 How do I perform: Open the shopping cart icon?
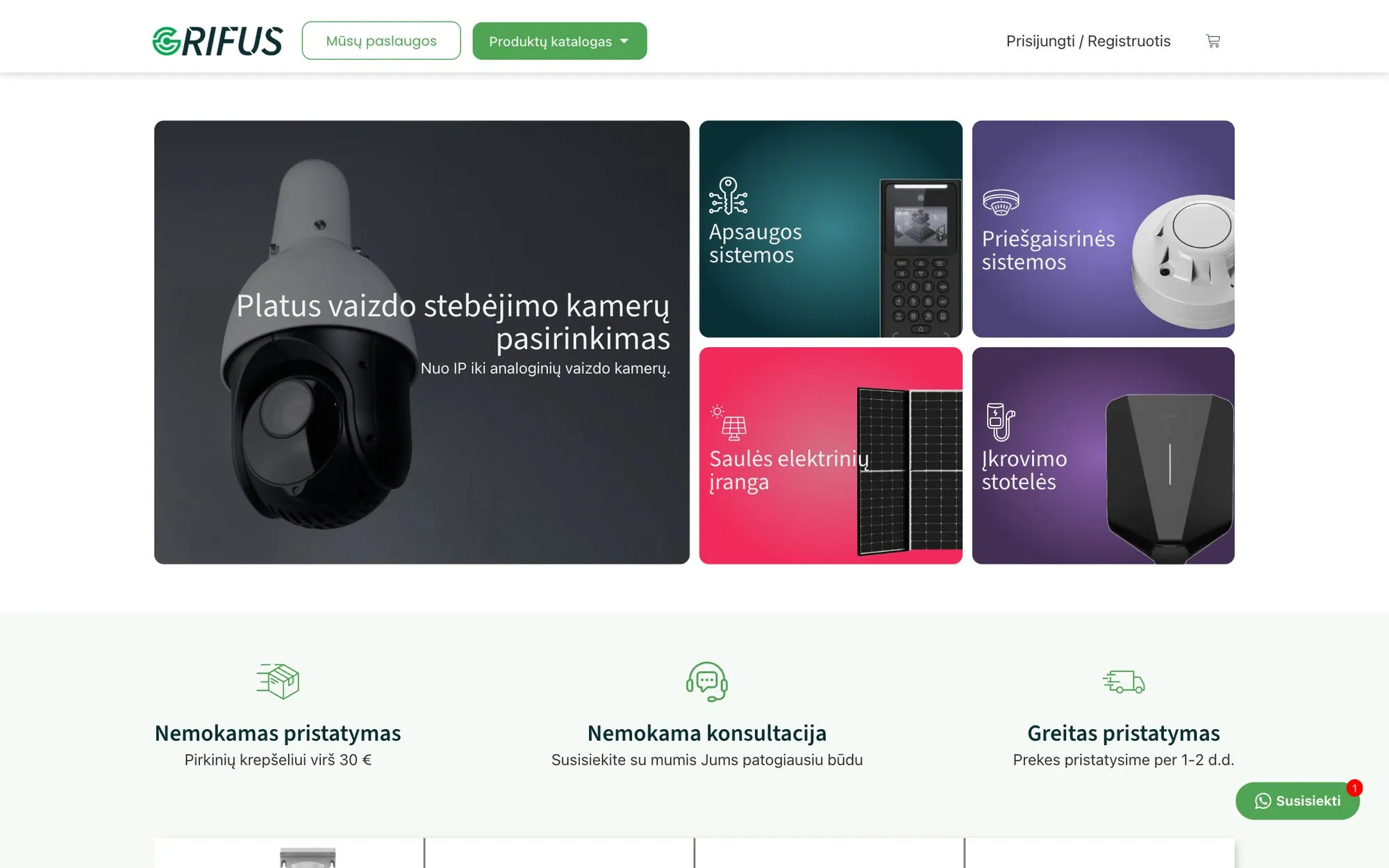(x=1213, y=41)
